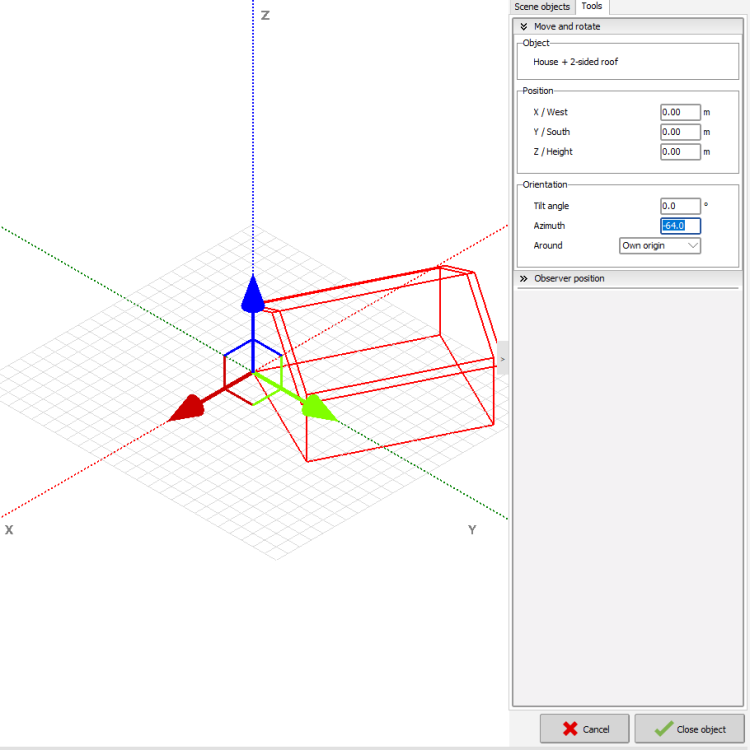Focus the Z / Height input box

[x=680, y=152]
